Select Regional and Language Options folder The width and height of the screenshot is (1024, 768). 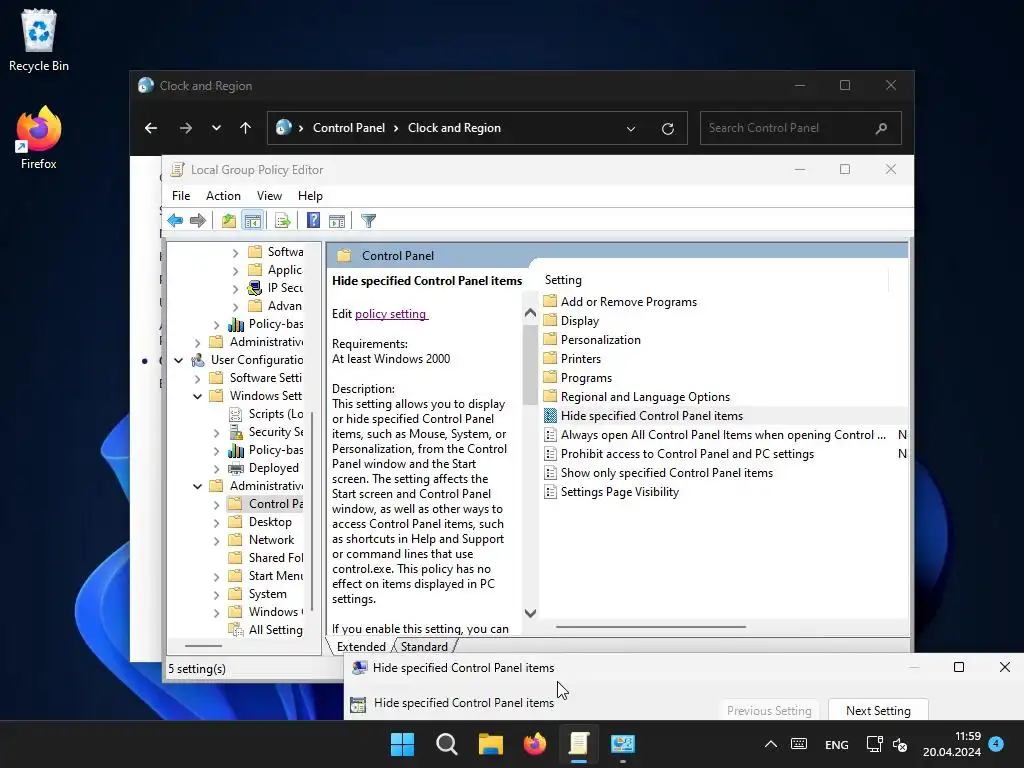click(x=645, y=397)
